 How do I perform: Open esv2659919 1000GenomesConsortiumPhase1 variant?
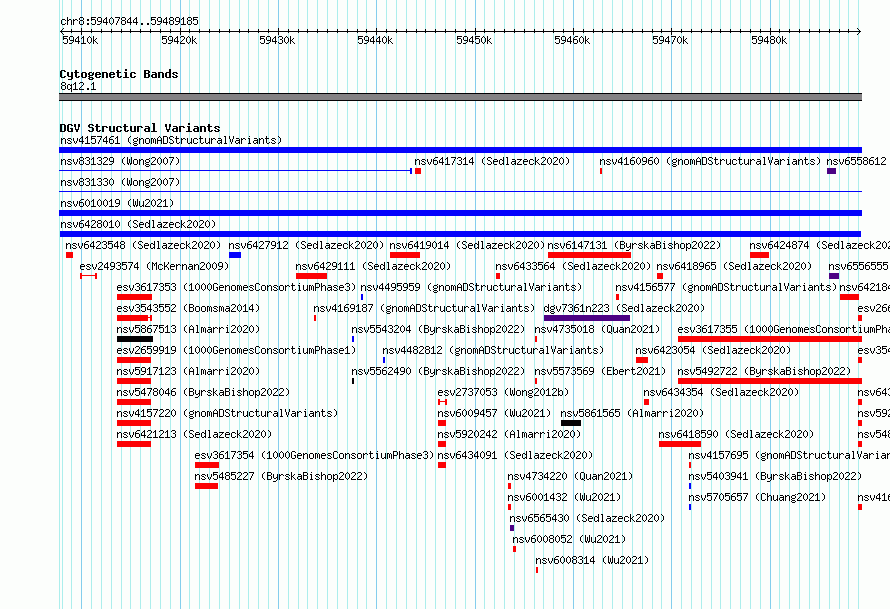(236, 350)
